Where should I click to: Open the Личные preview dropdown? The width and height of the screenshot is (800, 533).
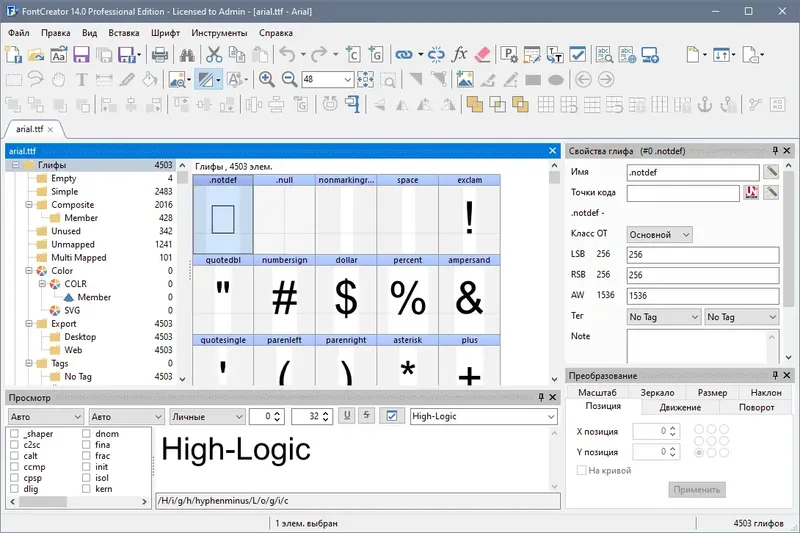click(x=207, y=417)
